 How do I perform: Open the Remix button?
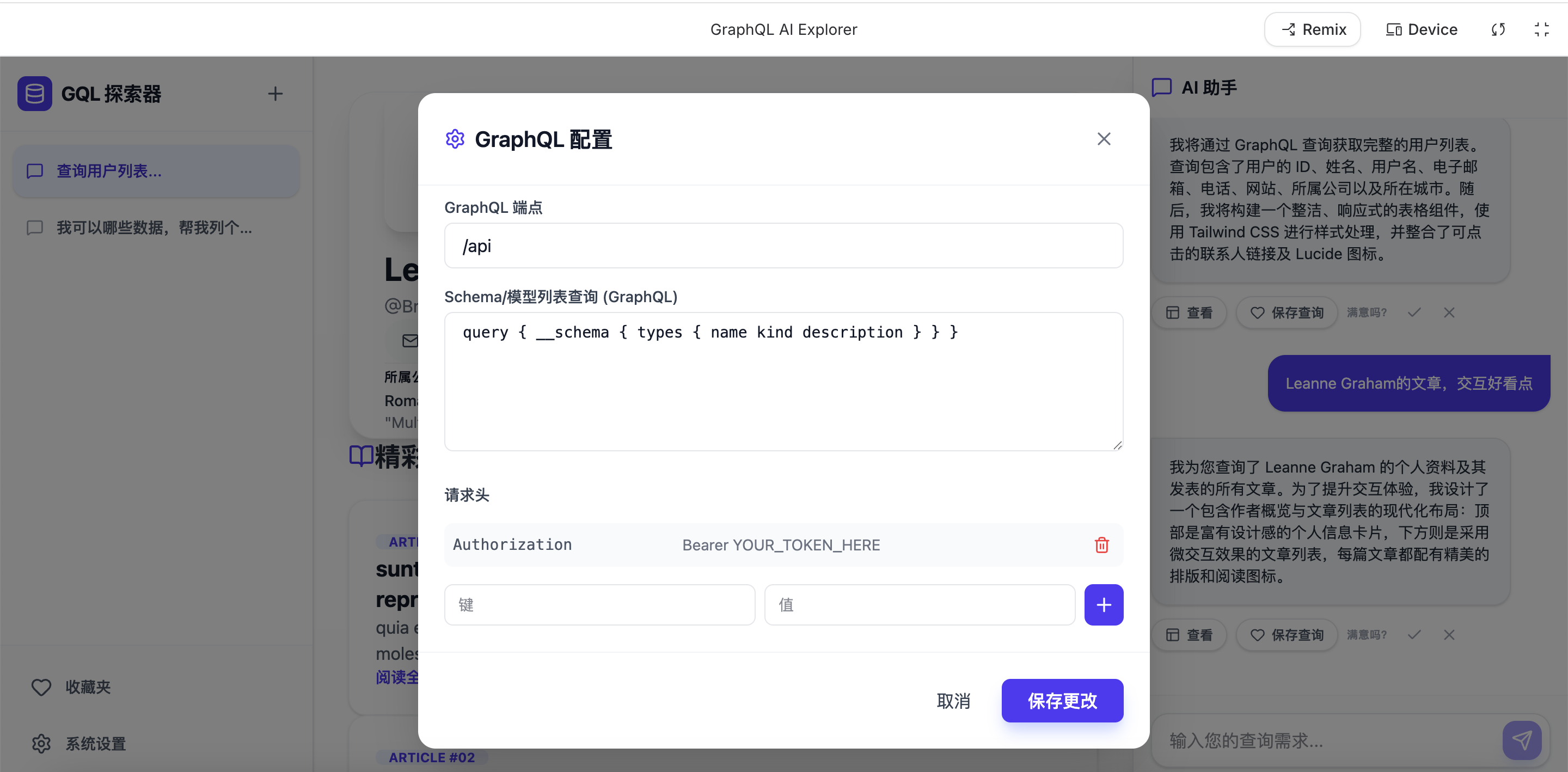[x=1312, y=29]
